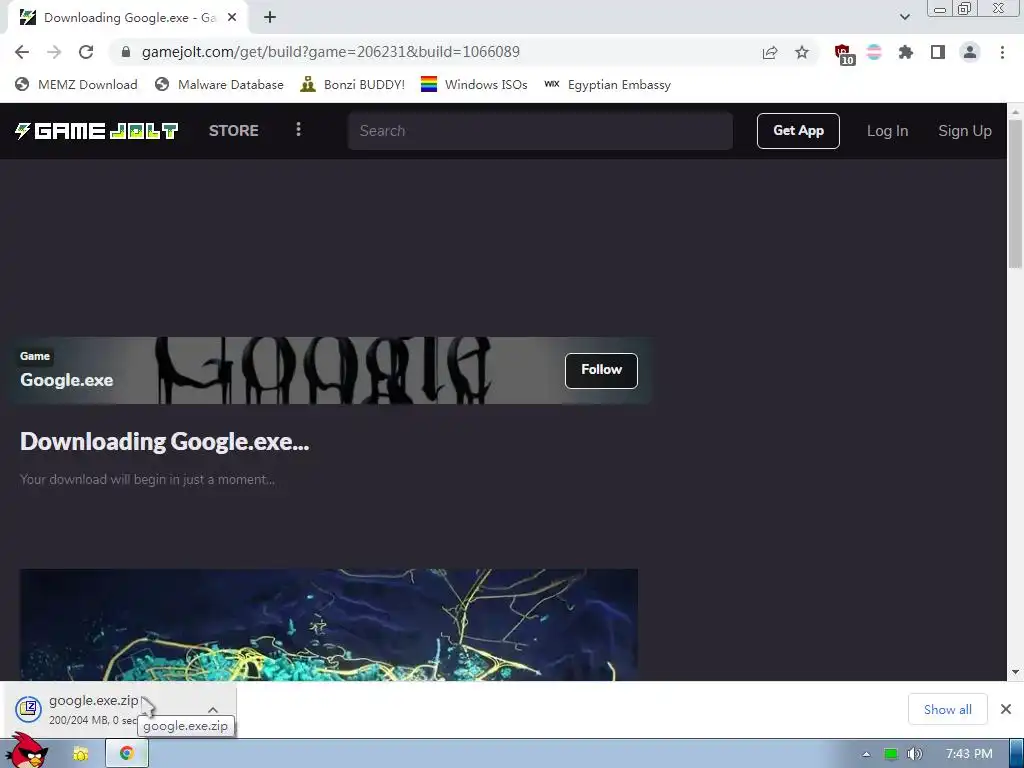Screen dimensions: 1024x768
Task: Open the Extensions puzzle piece menu
Action: pos(905,52)
